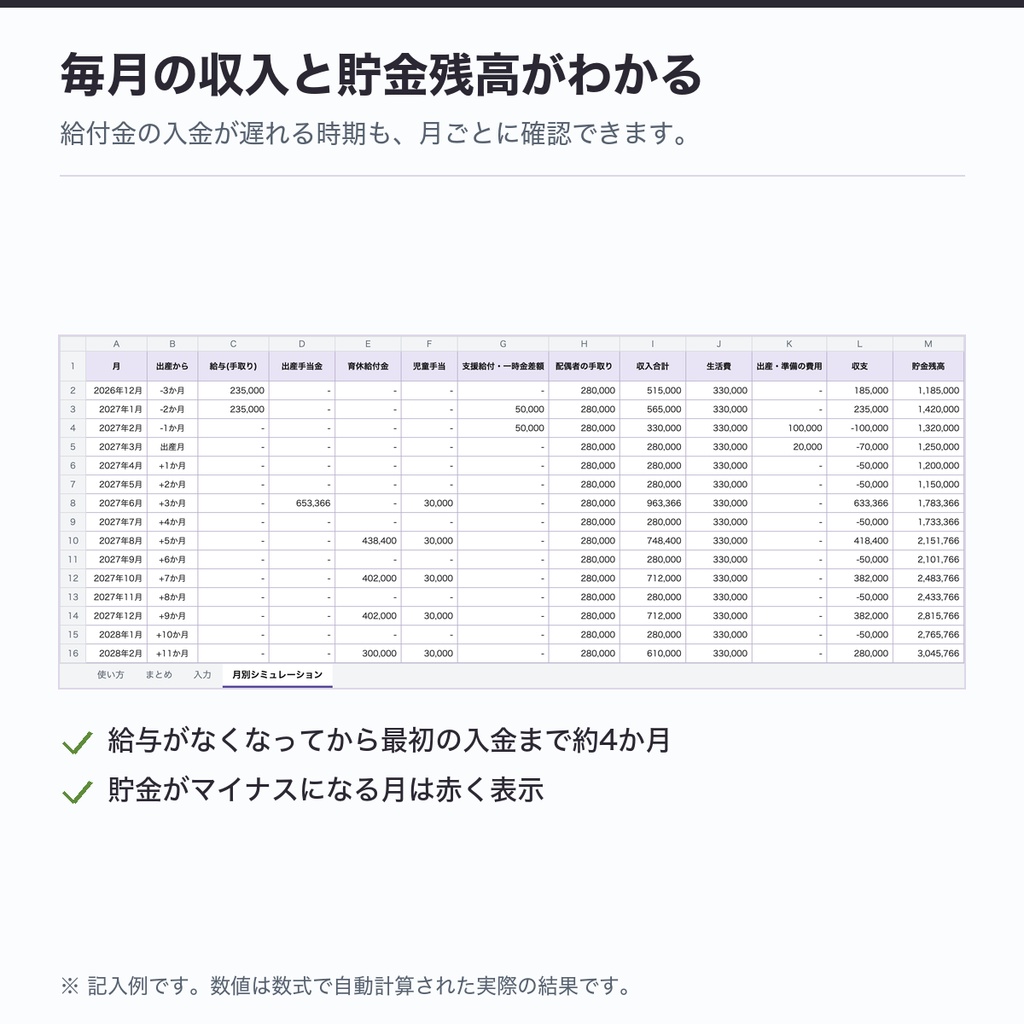Click the 月別シミュレーション sheet tab

(278, 675)
